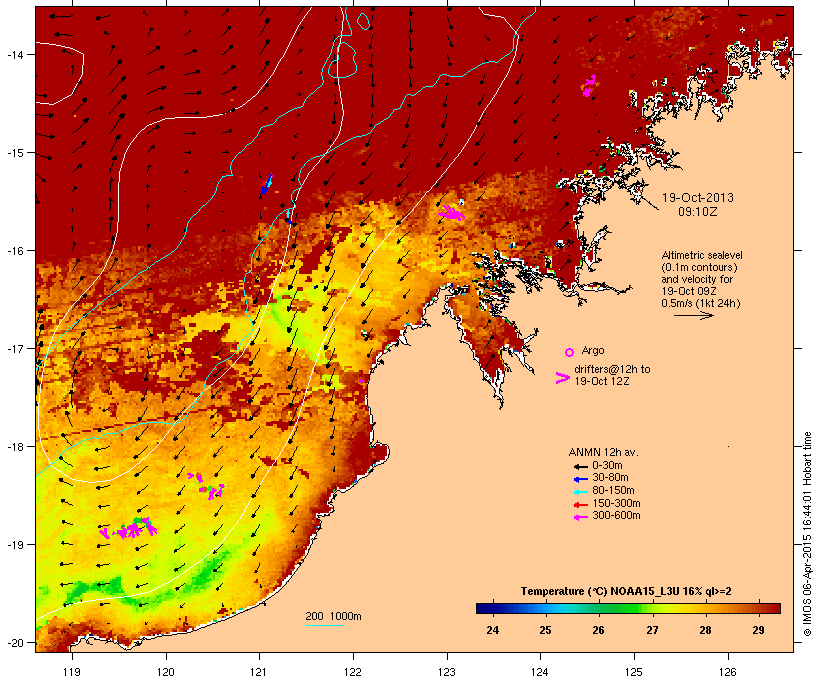The width and height of the screenshot is (820, 680).
Task: Click latitude axis label -18
Action: click(x=14, y=447)
